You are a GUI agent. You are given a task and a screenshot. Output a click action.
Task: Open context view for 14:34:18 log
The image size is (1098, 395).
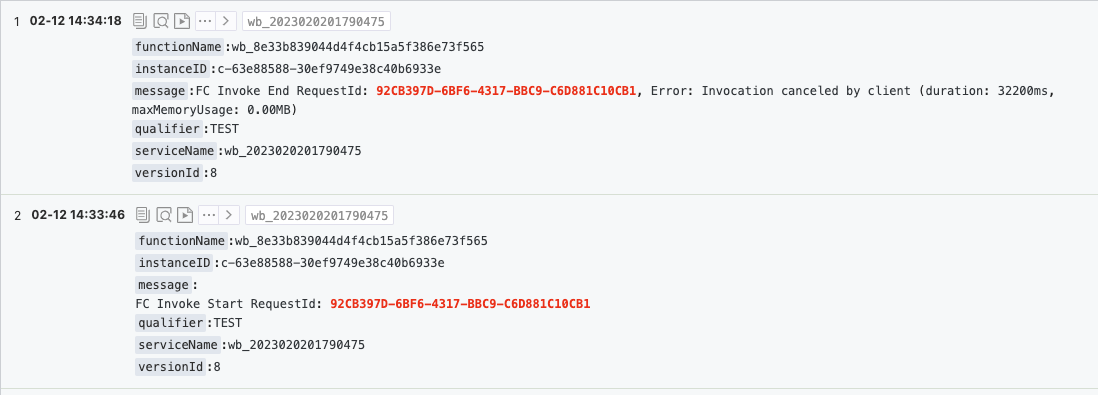(x=161, y=21)
